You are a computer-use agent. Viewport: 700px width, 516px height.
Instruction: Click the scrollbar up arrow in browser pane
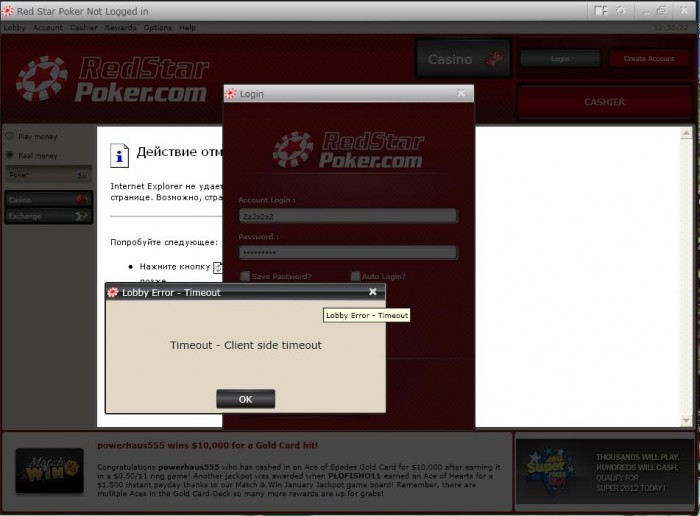coord(686,133)
